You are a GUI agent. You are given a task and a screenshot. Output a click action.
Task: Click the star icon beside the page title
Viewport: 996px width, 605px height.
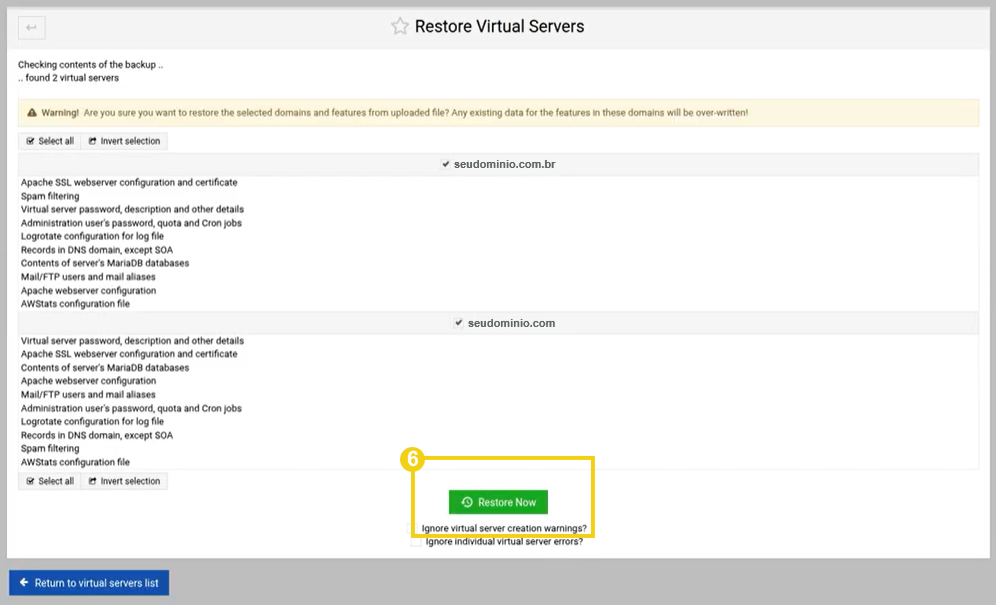pos(400,27)
